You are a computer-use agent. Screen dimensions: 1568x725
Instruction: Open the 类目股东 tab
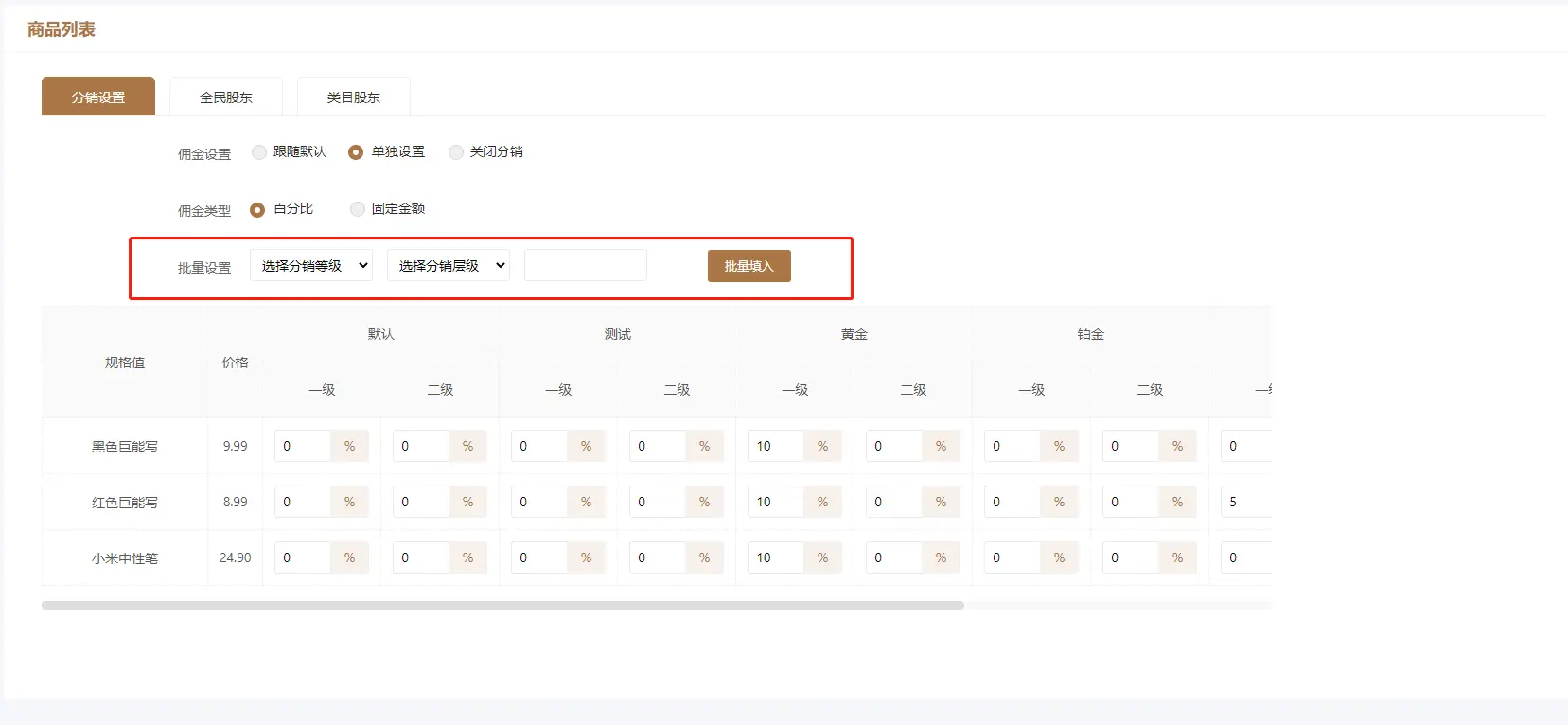pos(353,97)
